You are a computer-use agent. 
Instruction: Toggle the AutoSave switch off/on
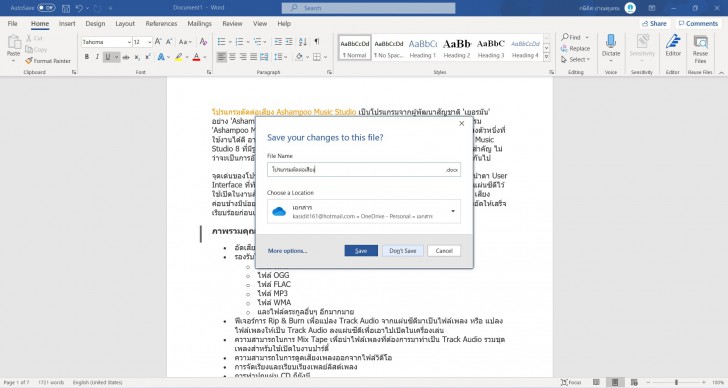pyautogui.click(x=46, y=8)
